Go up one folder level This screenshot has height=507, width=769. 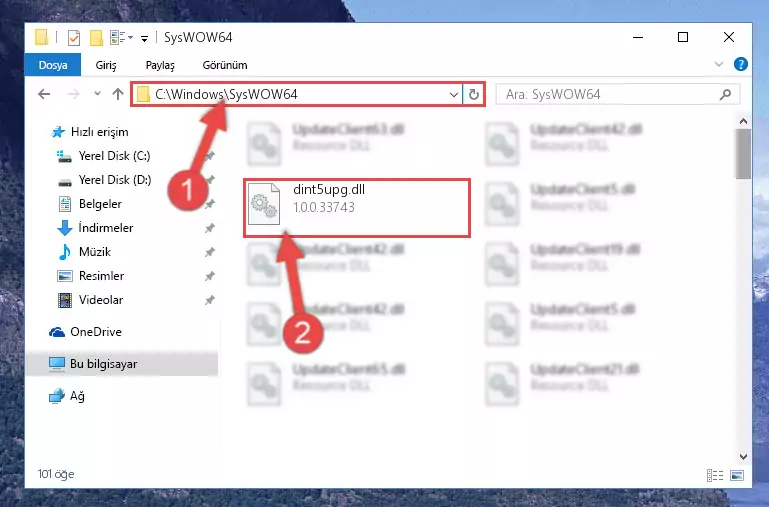[x=118, y=94]
